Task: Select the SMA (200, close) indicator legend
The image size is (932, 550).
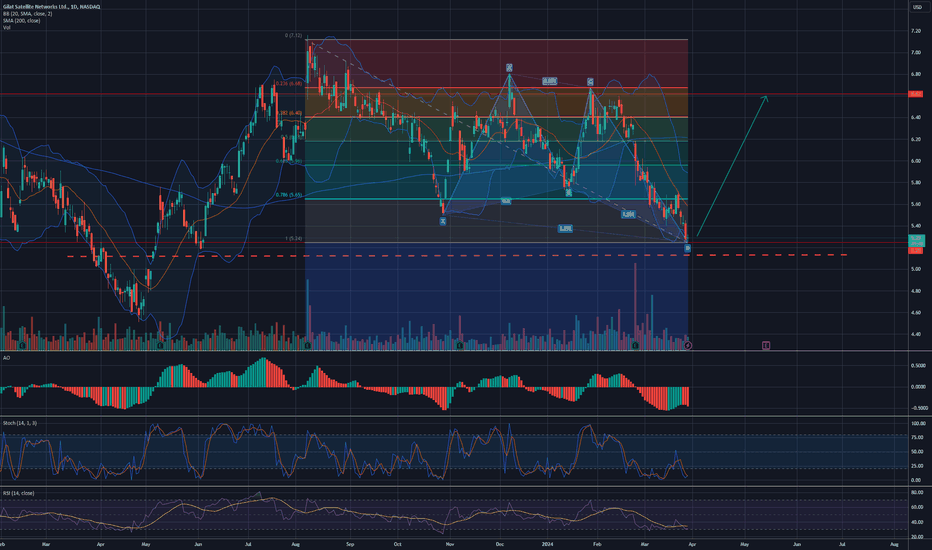Action: tap(21, 20)
